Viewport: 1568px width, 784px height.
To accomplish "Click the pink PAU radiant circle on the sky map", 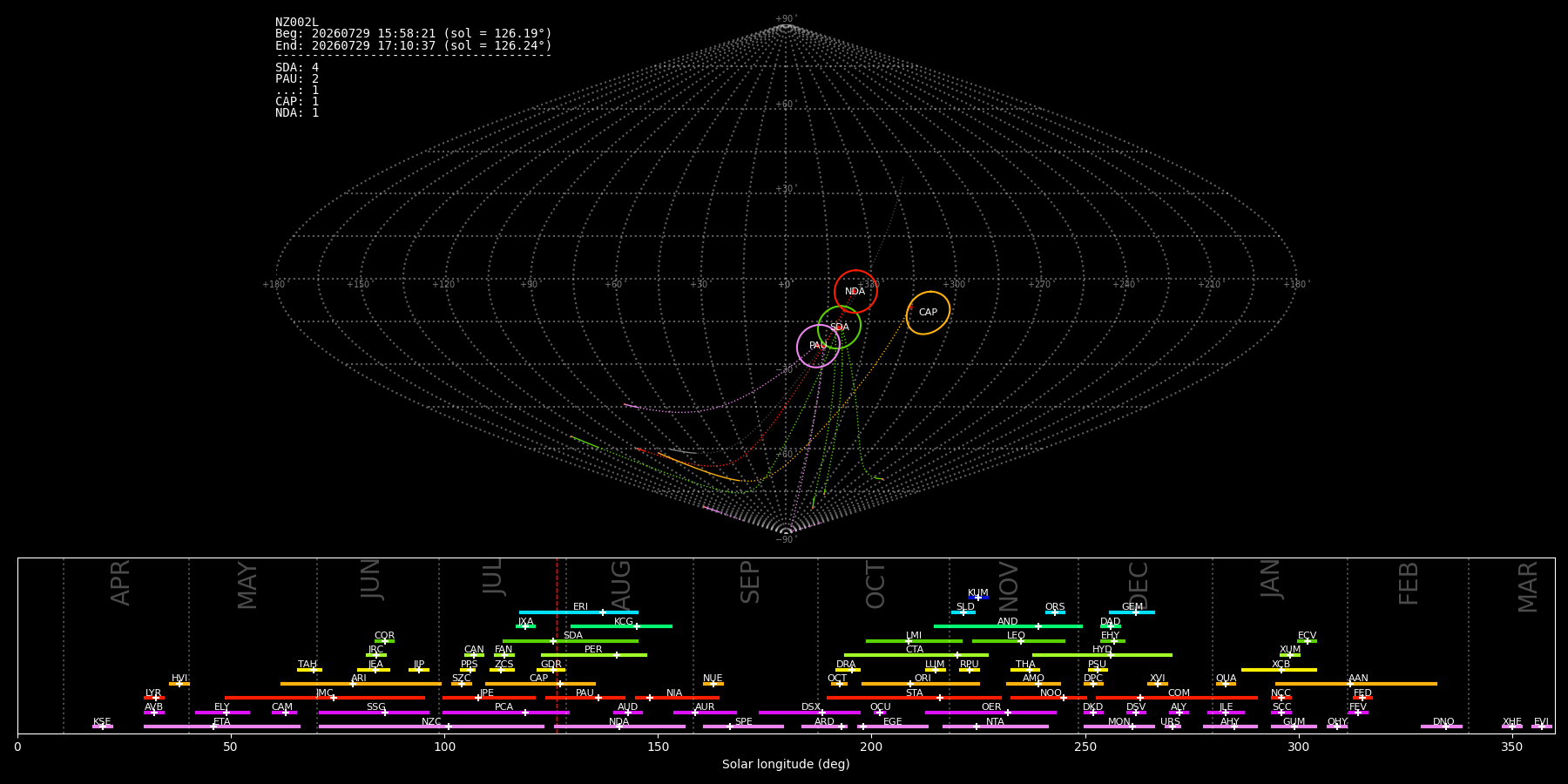I will coord(818,346).
